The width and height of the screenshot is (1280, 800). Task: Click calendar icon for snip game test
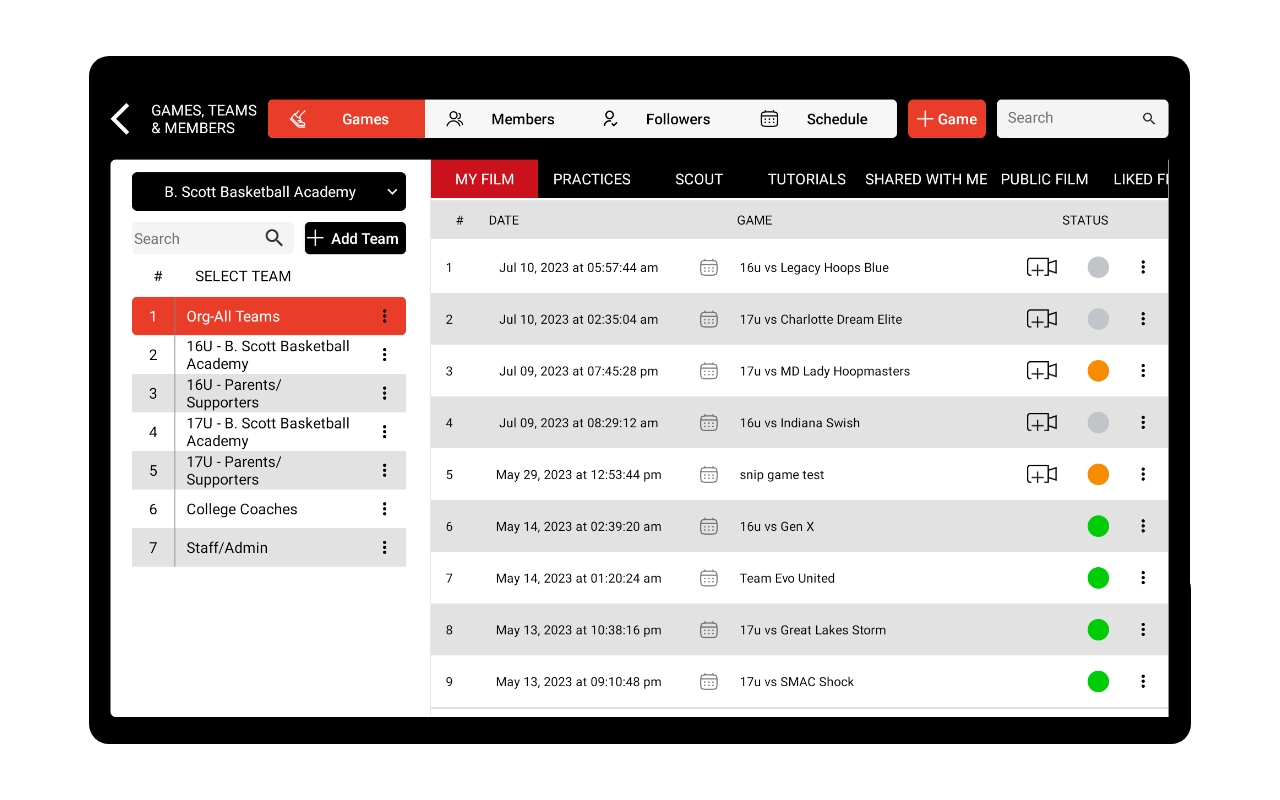[709, 474]
